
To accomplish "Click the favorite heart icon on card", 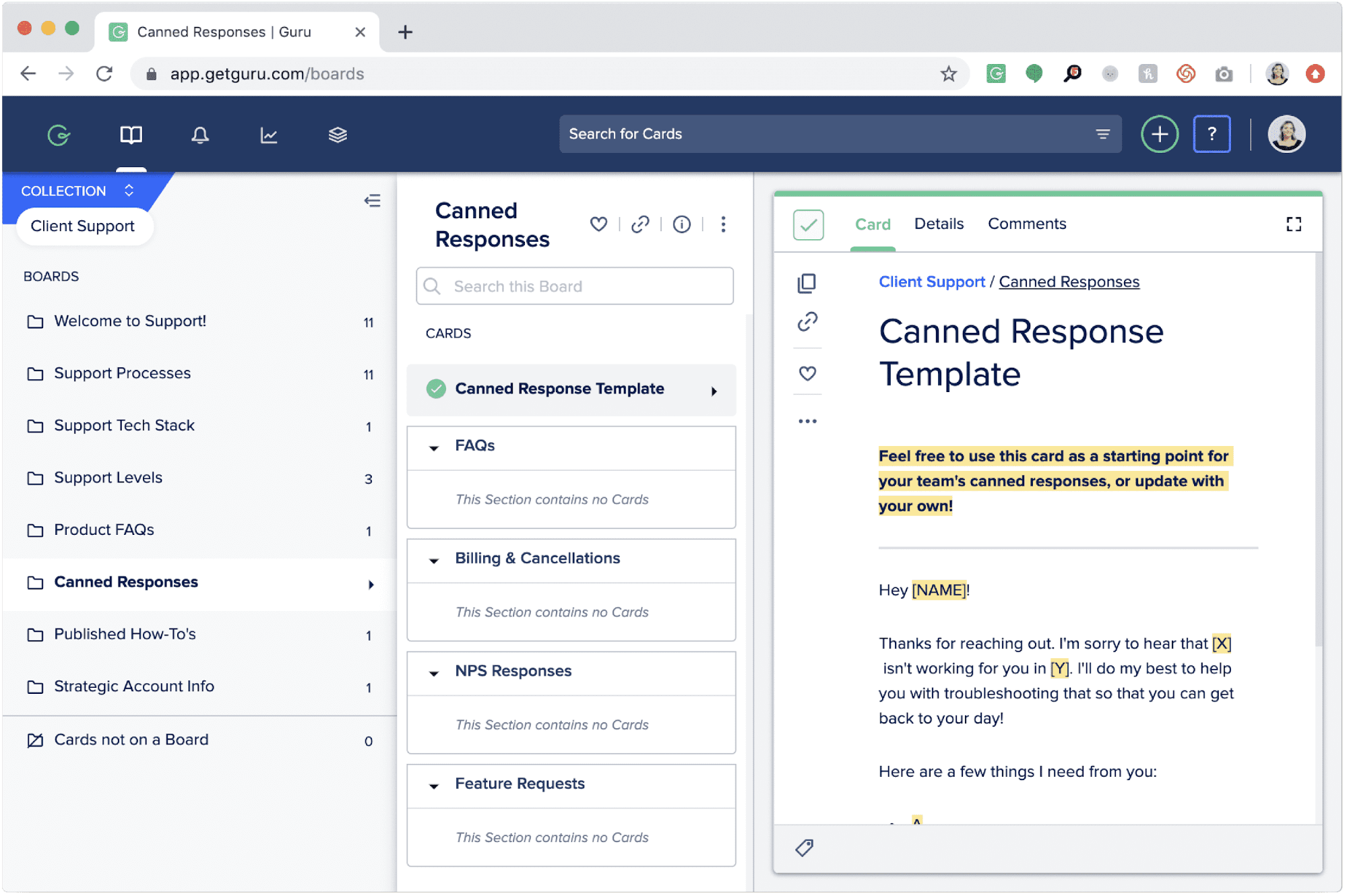I will pos(807,374).
